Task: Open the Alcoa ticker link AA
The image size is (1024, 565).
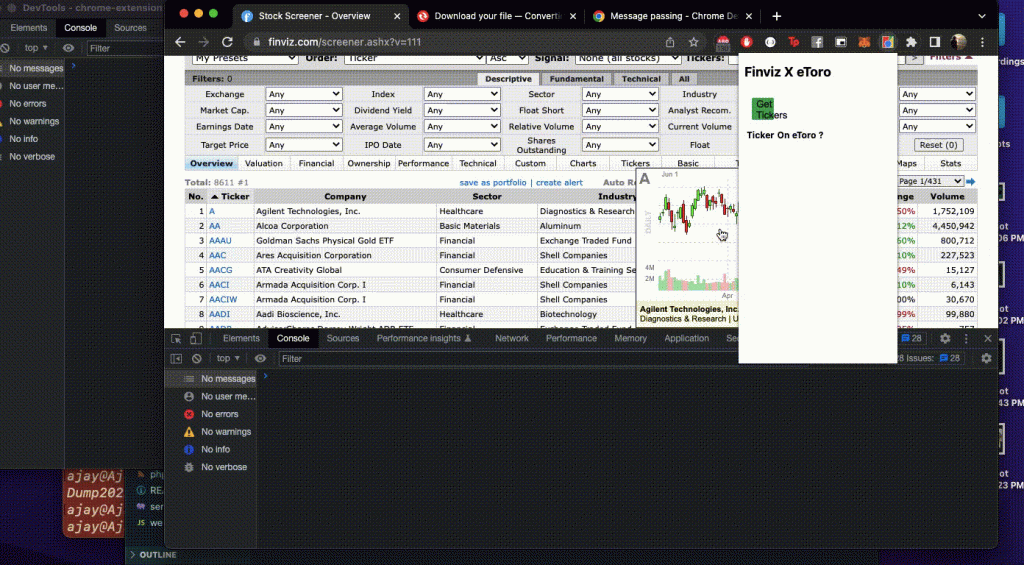Action: (x=214, y=226)
